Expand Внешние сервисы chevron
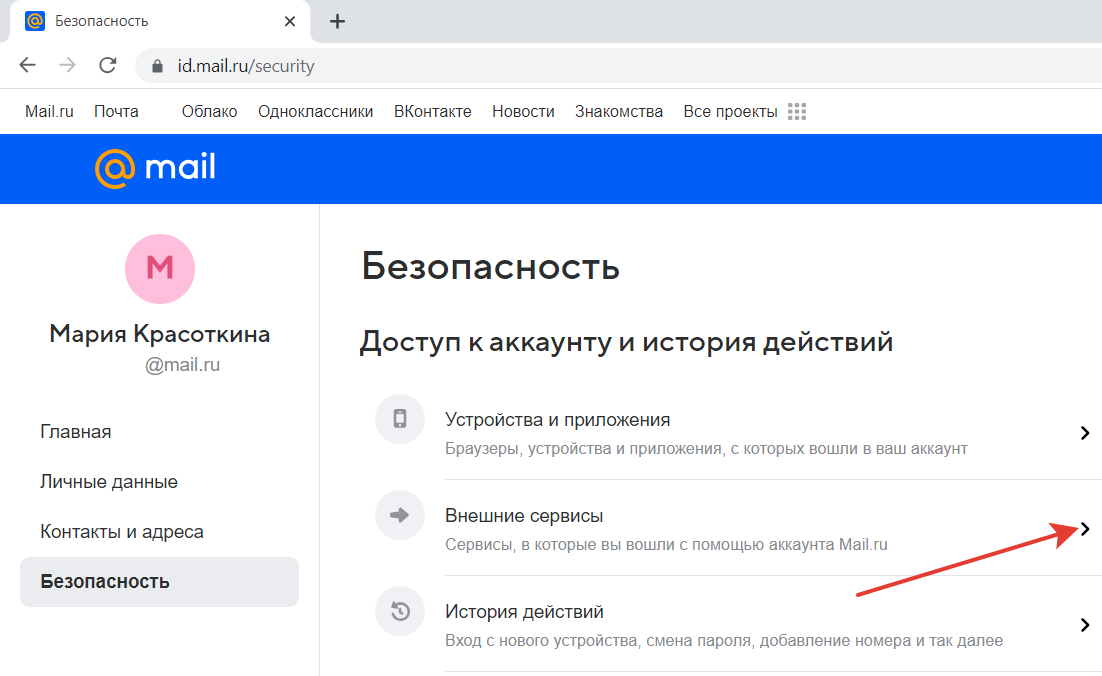 point(1085,530)
